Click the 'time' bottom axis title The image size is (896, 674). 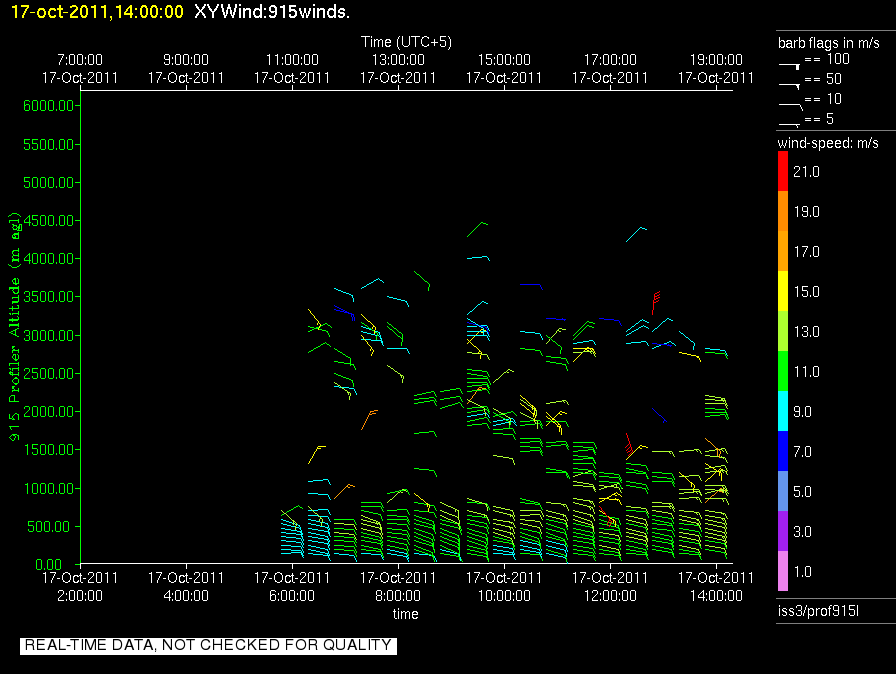406,614
